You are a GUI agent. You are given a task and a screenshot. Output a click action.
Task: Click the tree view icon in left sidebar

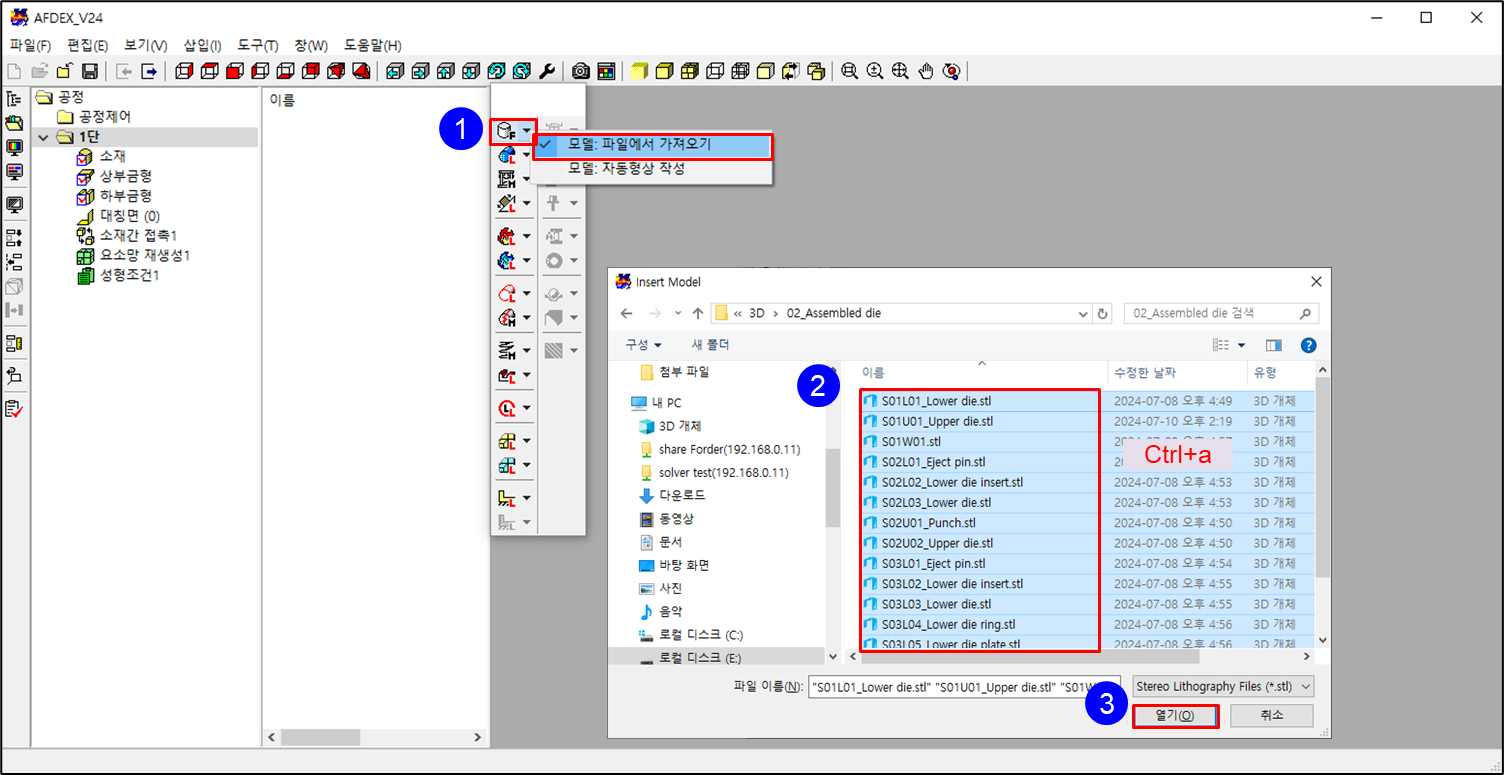(14, 99)
